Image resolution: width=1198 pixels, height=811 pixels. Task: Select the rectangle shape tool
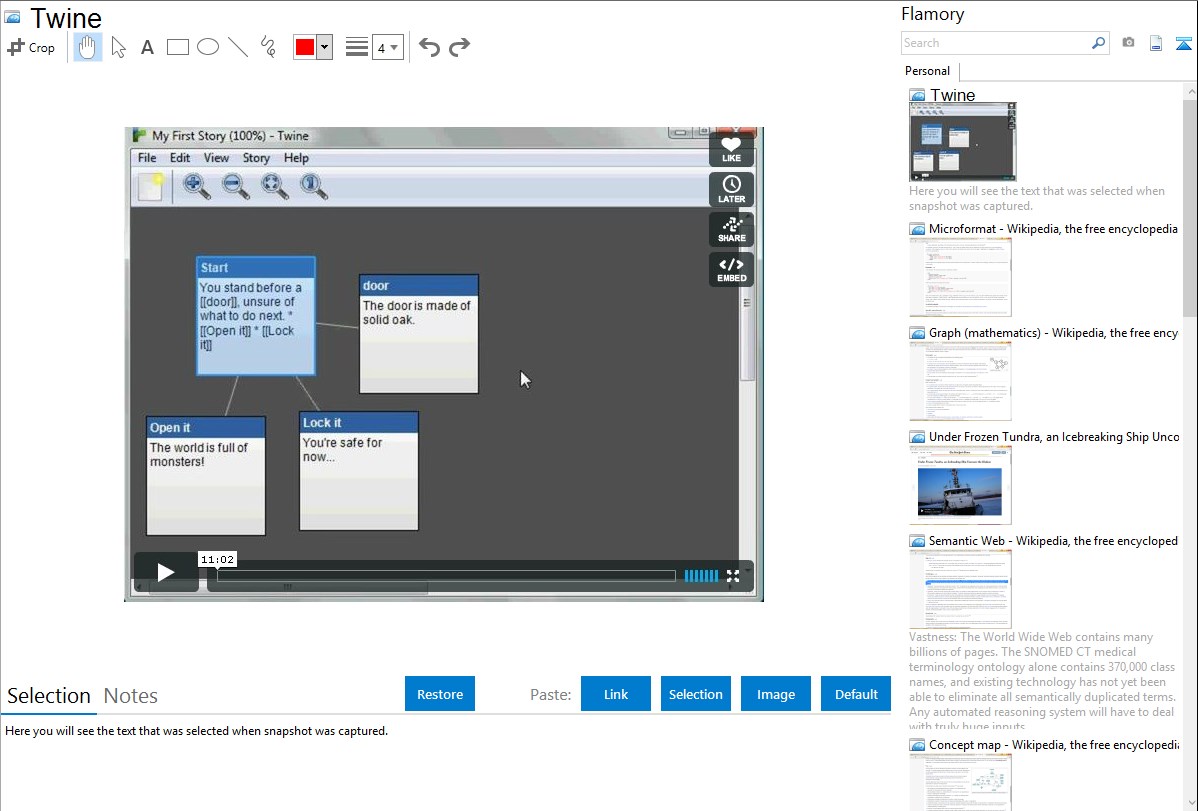pos(177,47)
